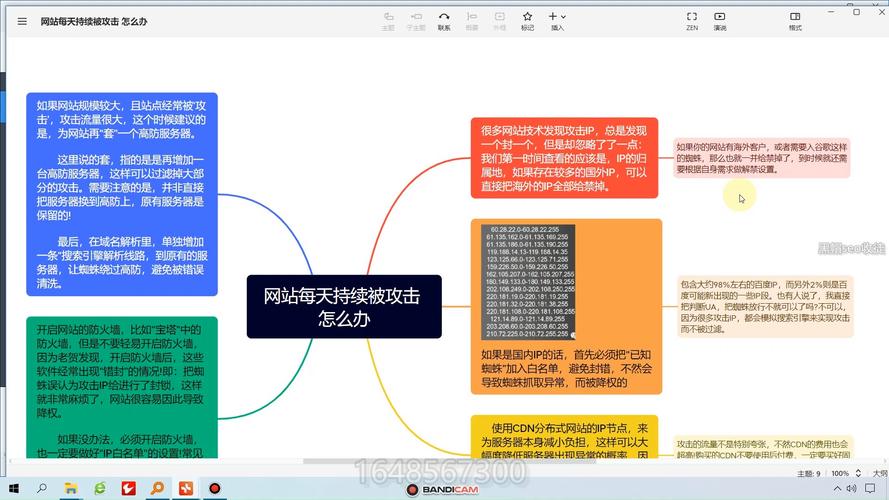Click the document title 网站每天持续被攻击 怎么办
The height and width of the screenshot is (500, 889).
(x=94, y=22)
